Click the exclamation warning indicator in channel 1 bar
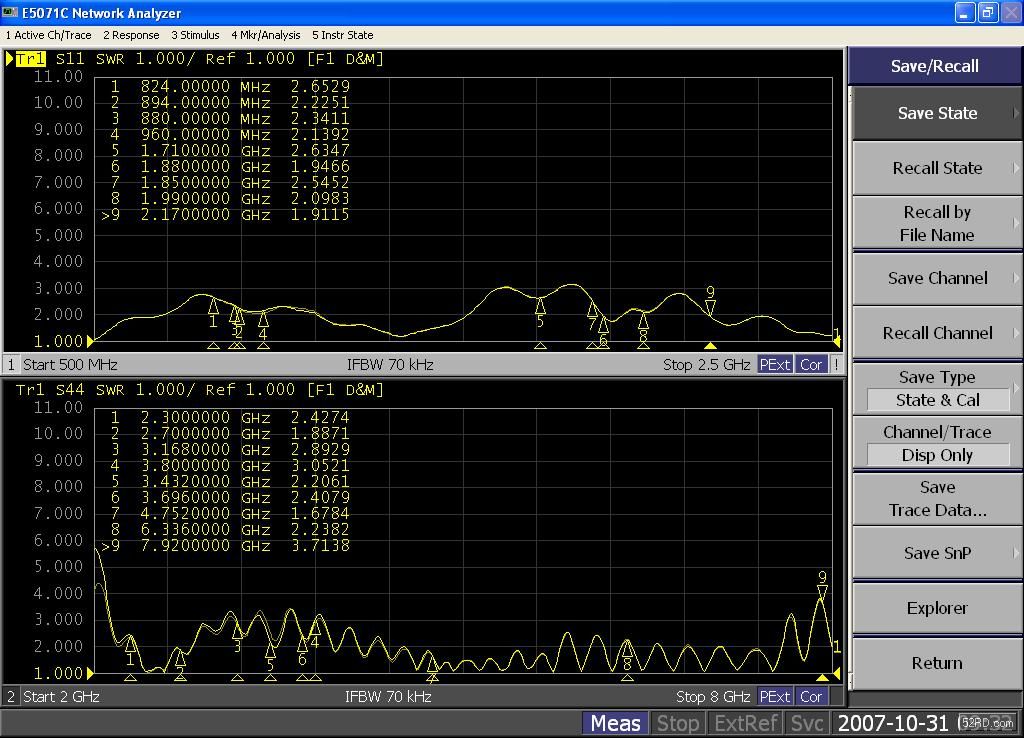This screenshot has width=1024, height=738. click(x=836, y=364)
